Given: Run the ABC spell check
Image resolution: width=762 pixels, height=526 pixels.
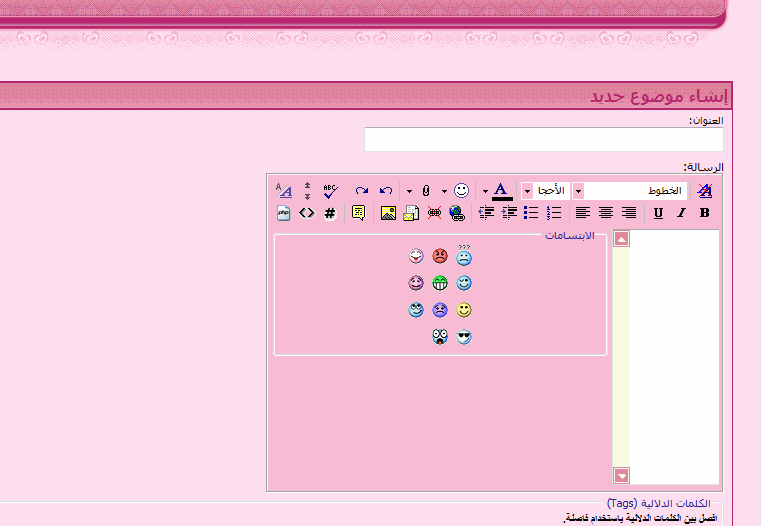Looking at the screenshot, I should coord(331,190).
